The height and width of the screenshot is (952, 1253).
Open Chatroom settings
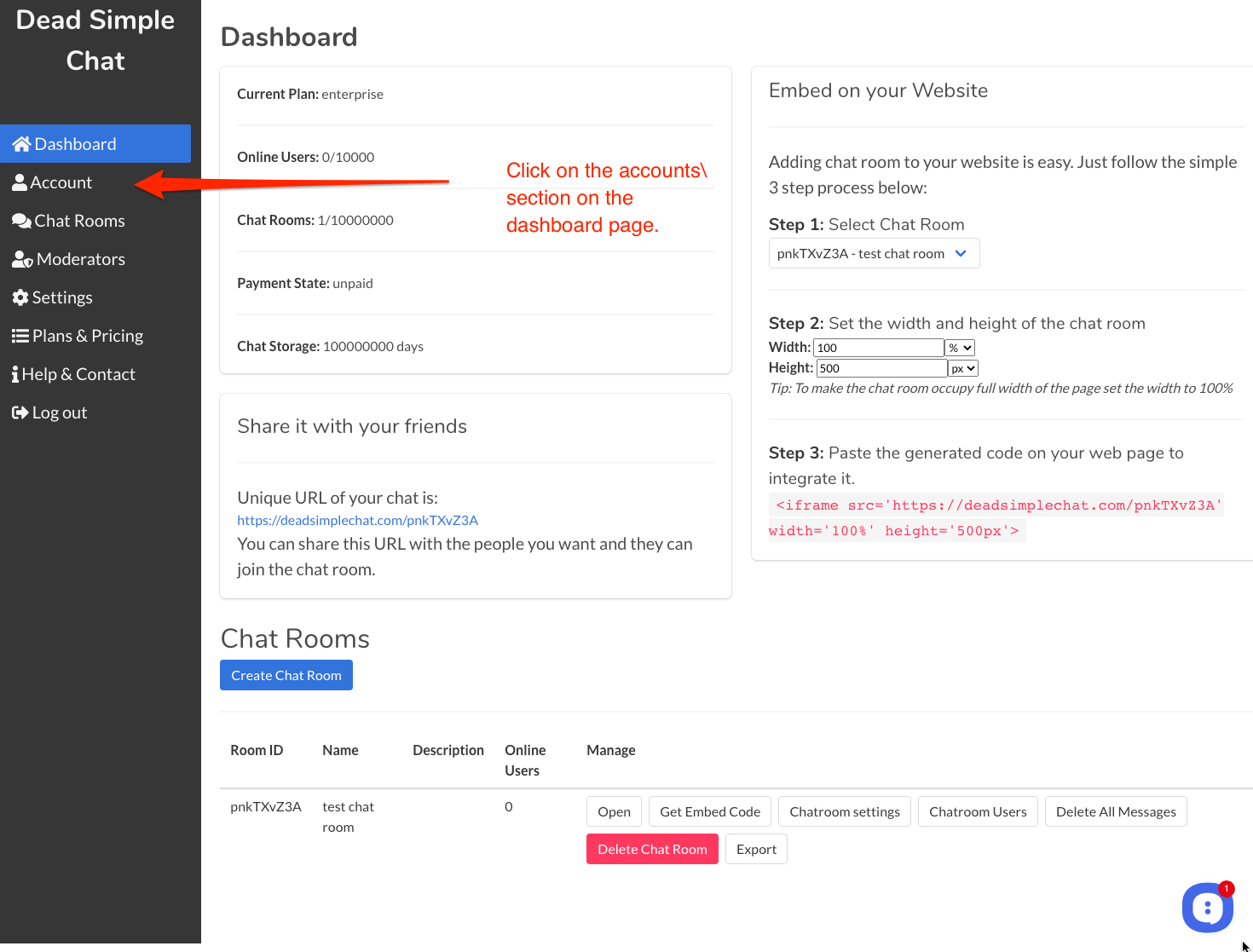click(845, 811)
